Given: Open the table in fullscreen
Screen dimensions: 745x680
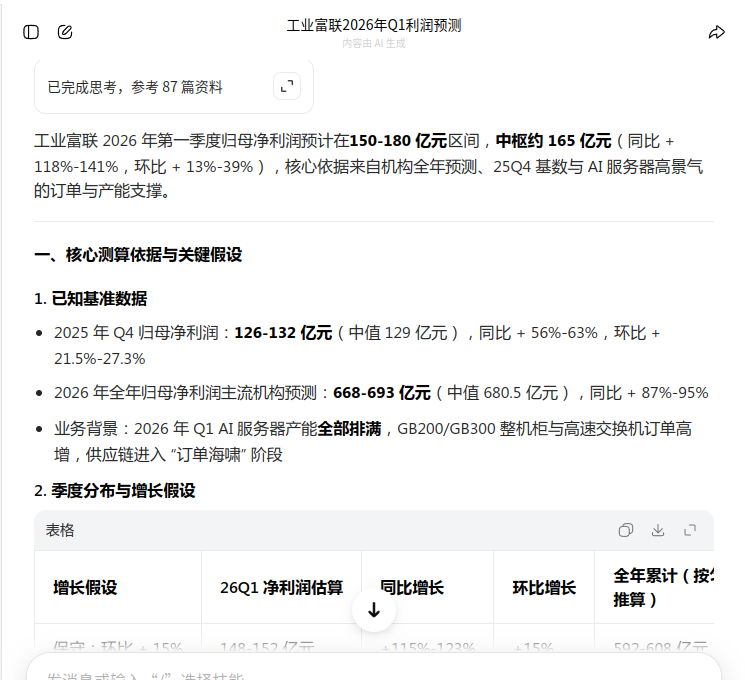Looking at the screenshot, I should (690, 530).
